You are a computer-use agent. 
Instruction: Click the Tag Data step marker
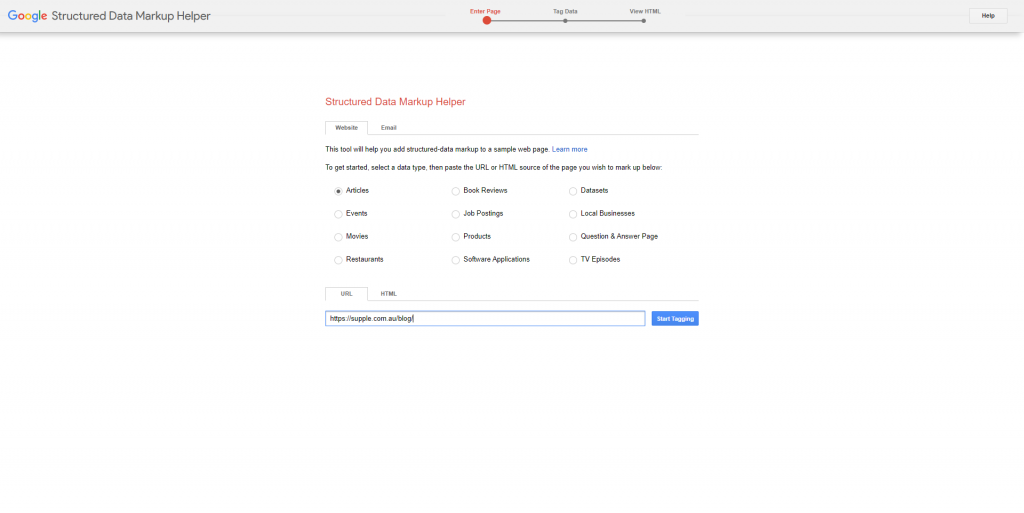[x=565, y=20]
